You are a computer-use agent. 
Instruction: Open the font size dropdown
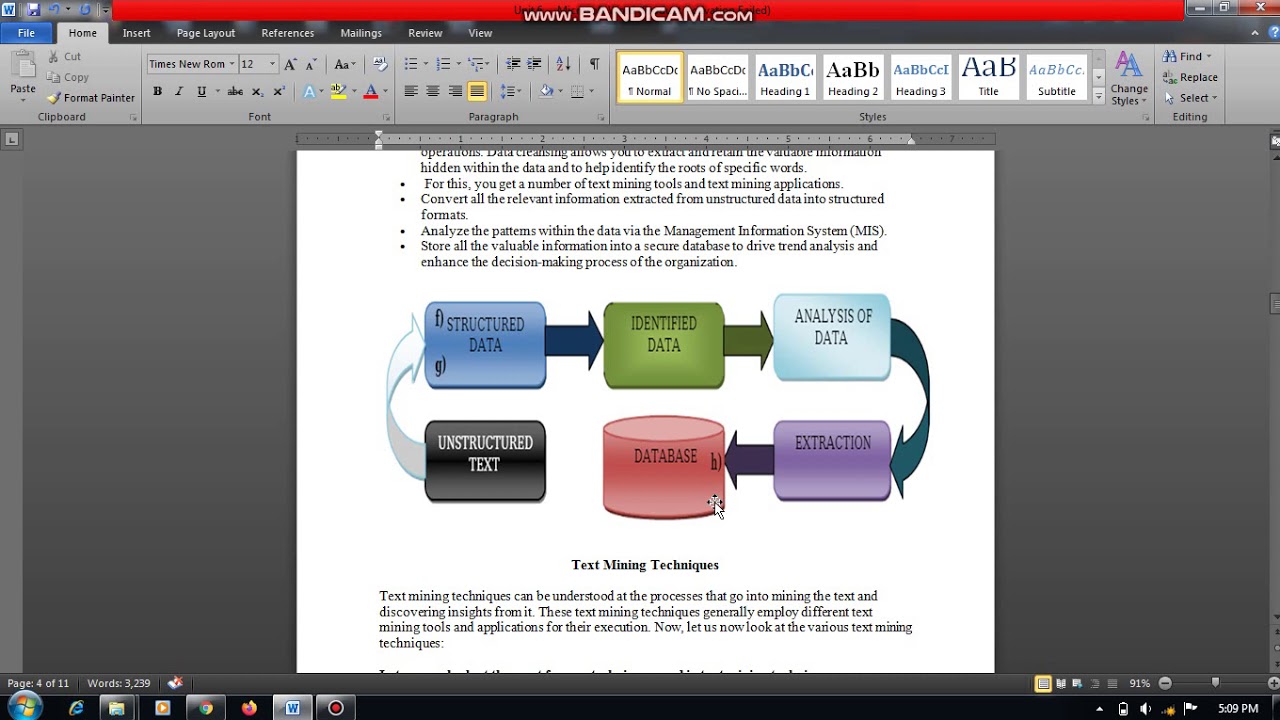[272, 64]
